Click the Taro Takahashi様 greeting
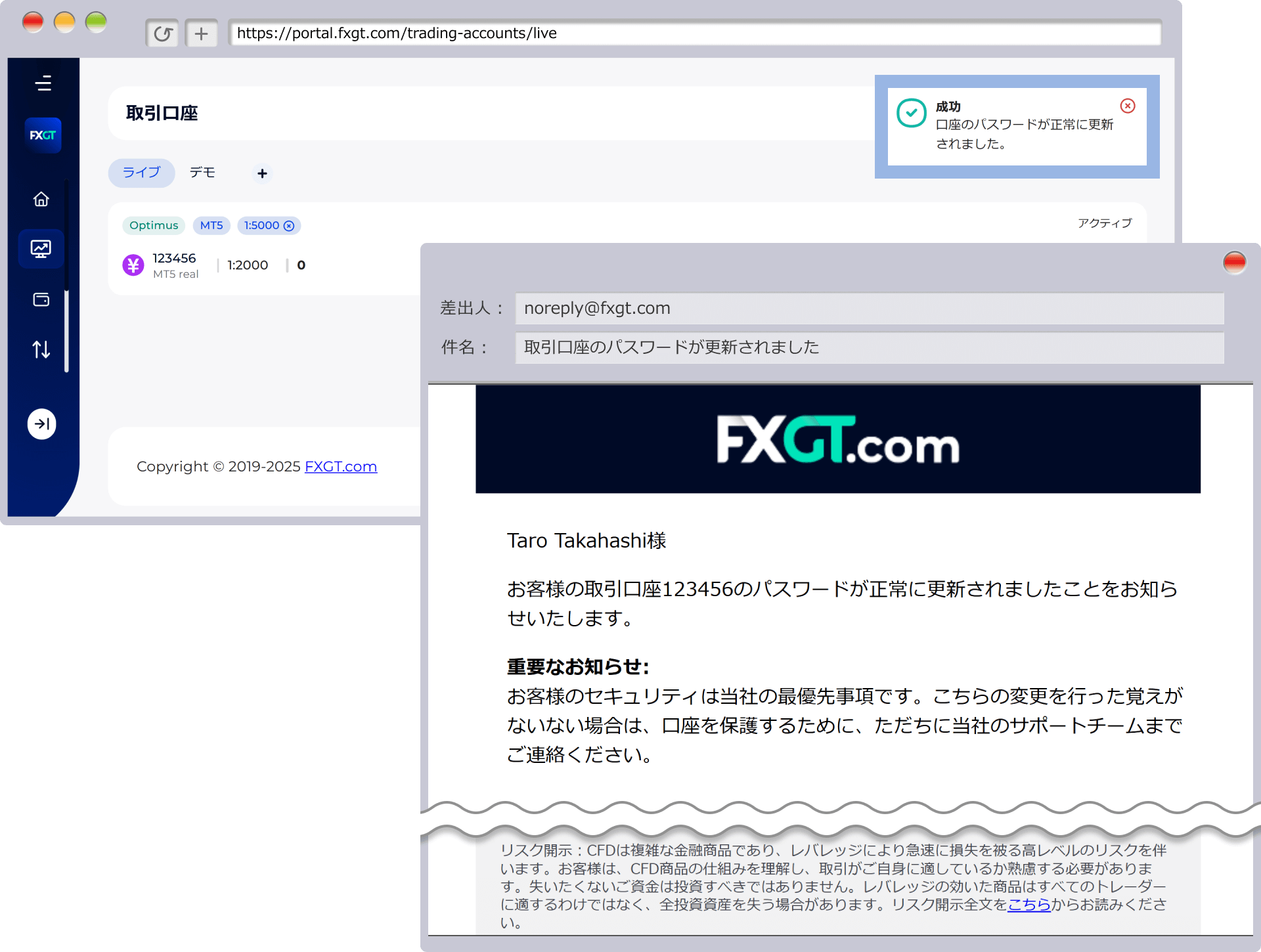The image size is (1261, 952). (x=586, y=540)
